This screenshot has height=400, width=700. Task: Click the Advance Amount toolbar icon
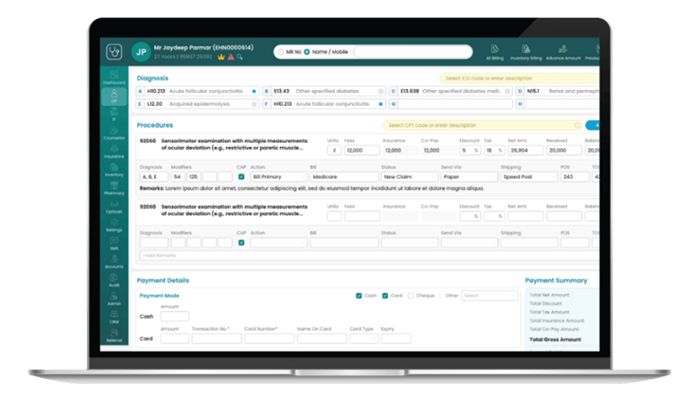click(563, 52)
